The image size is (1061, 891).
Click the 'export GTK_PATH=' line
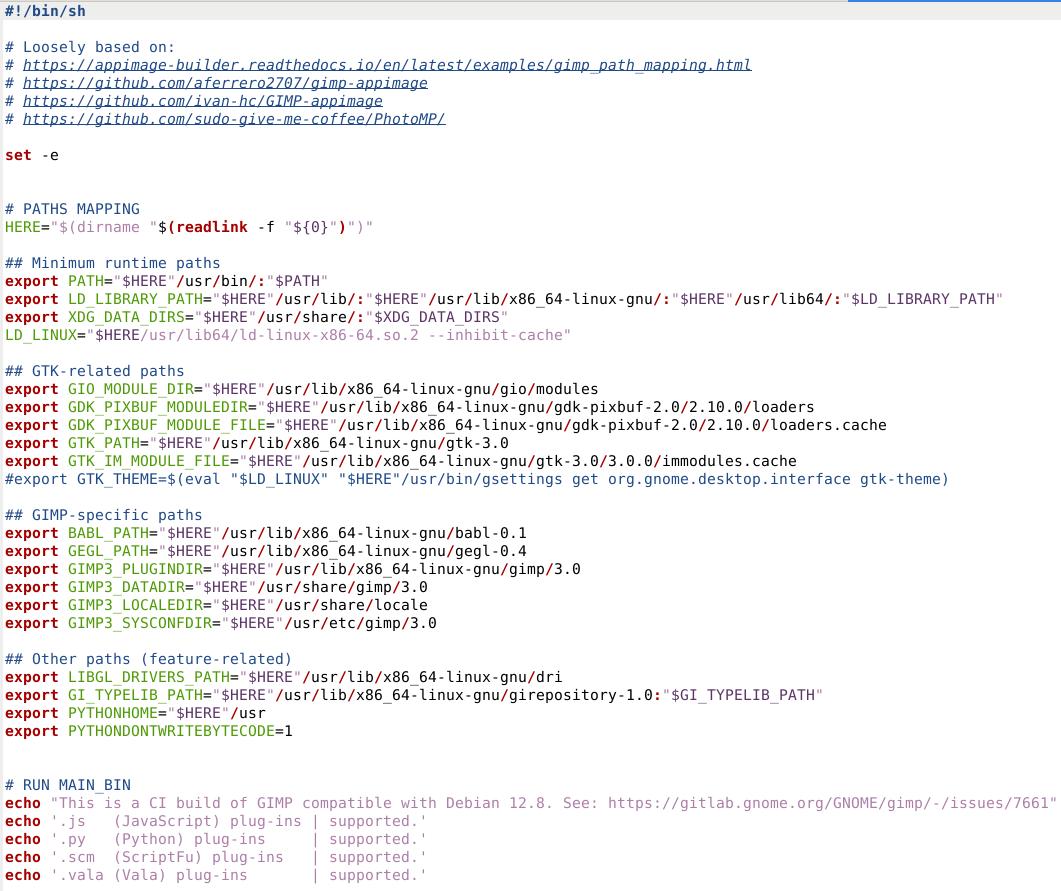[x=256, y=443]
